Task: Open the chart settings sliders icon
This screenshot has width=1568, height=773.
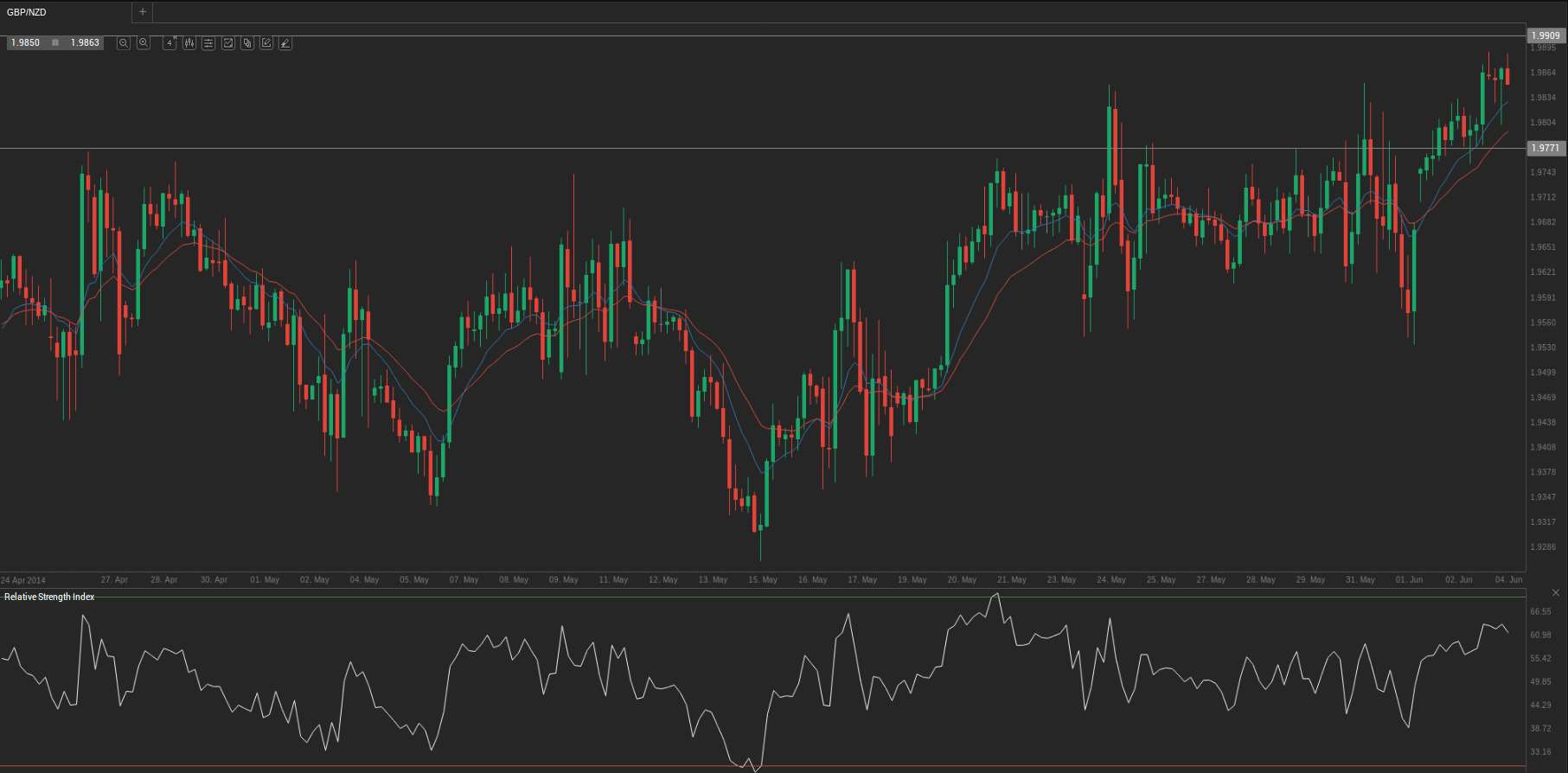Action: pyautogui.click(x=208, y=43)
